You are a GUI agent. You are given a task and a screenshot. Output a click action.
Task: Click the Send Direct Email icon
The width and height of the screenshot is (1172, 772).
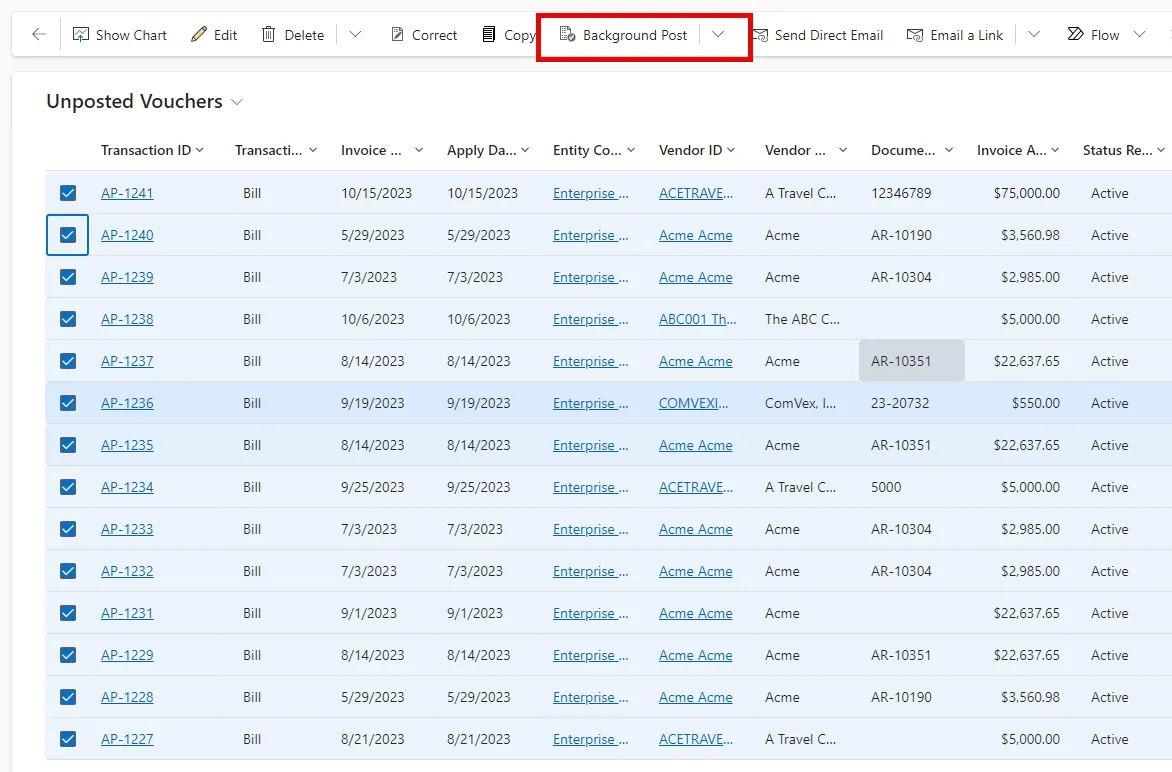point(760,34)
